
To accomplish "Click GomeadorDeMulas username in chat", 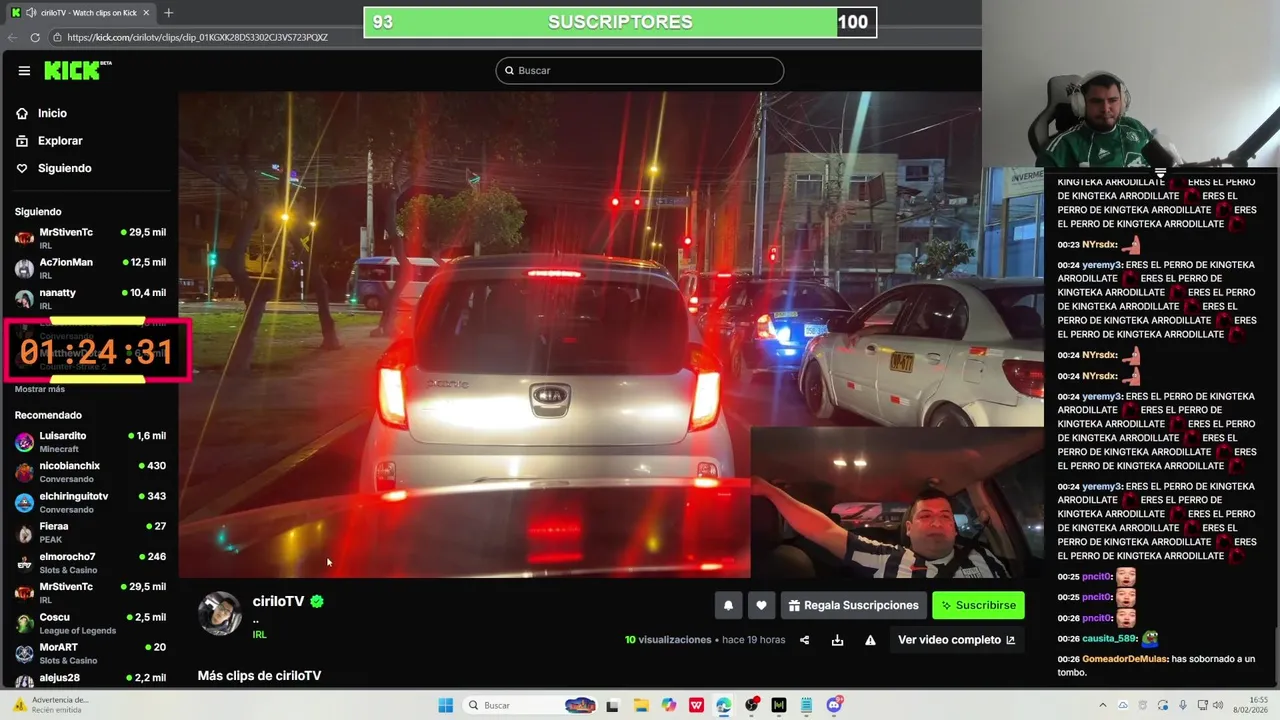I will pos(1124,659).
